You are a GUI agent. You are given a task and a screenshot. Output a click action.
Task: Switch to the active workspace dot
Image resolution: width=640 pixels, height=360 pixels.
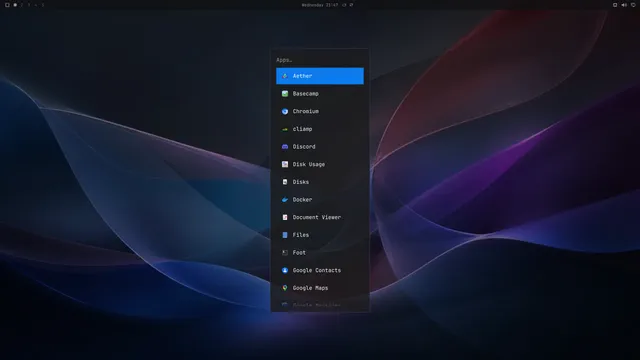[x=15, y=5]
